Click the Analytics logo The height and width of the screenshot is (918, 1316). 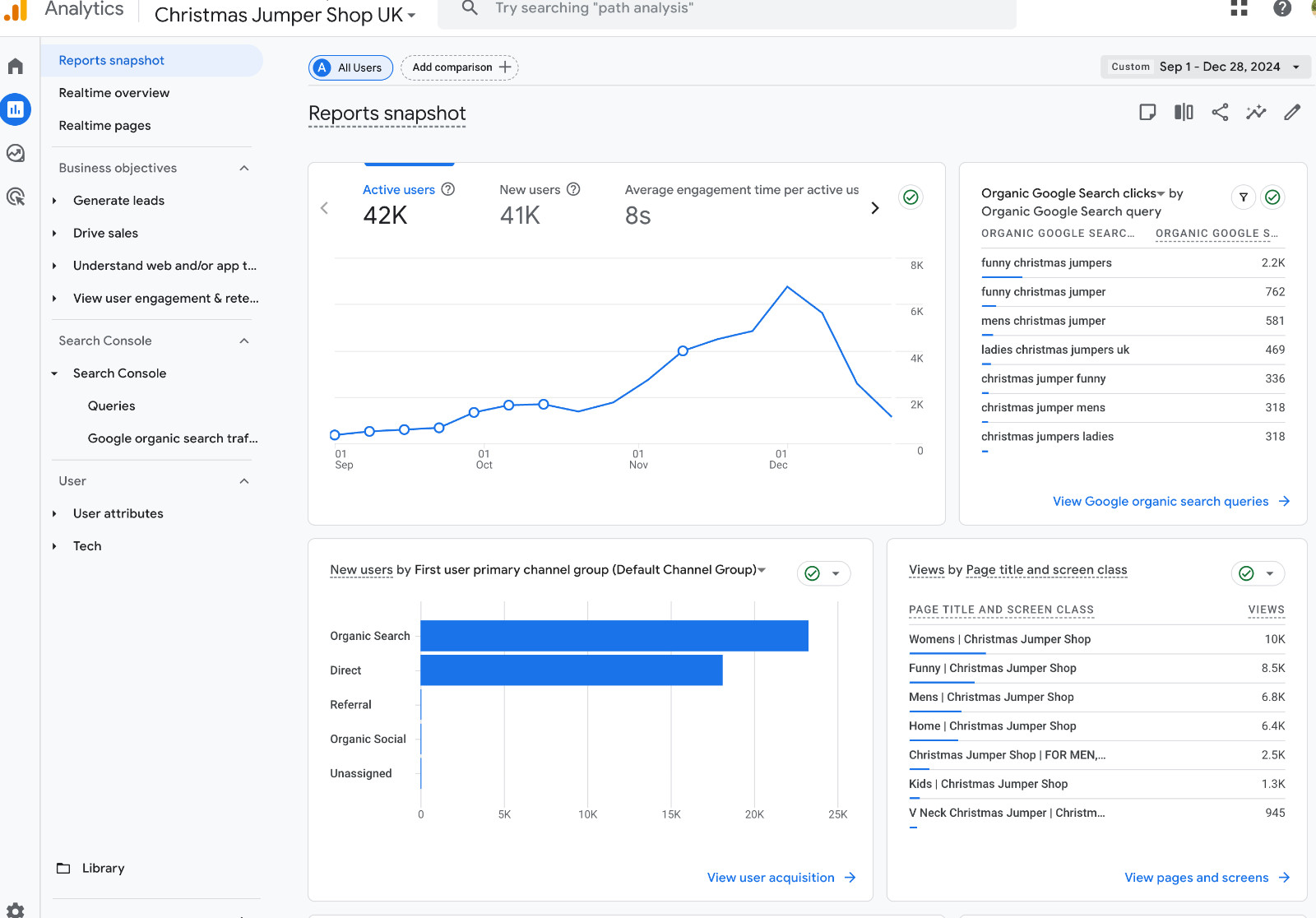click(x=16, y=10)
